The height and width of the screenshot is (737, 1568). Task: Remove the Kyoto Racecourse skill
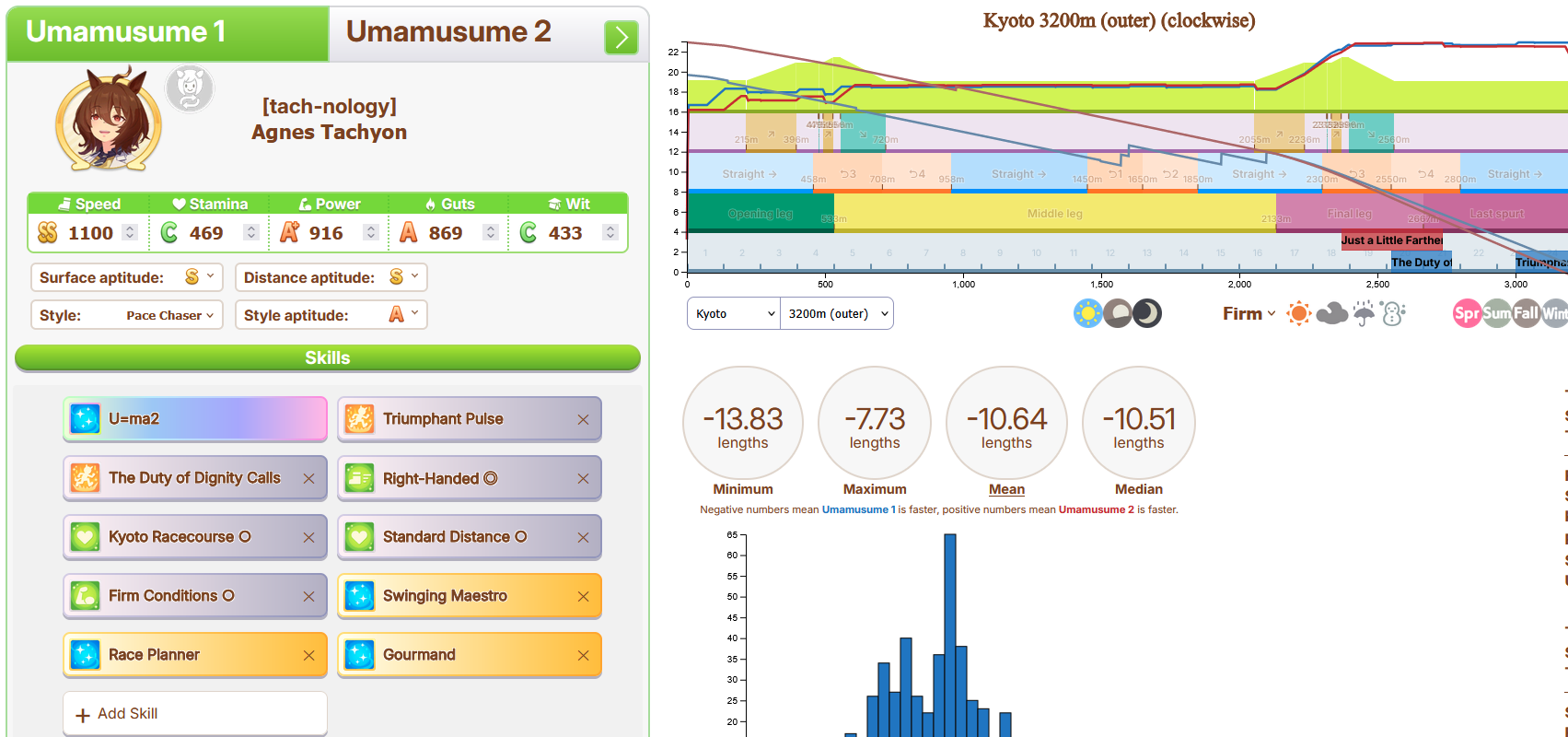tap(308, 538)
